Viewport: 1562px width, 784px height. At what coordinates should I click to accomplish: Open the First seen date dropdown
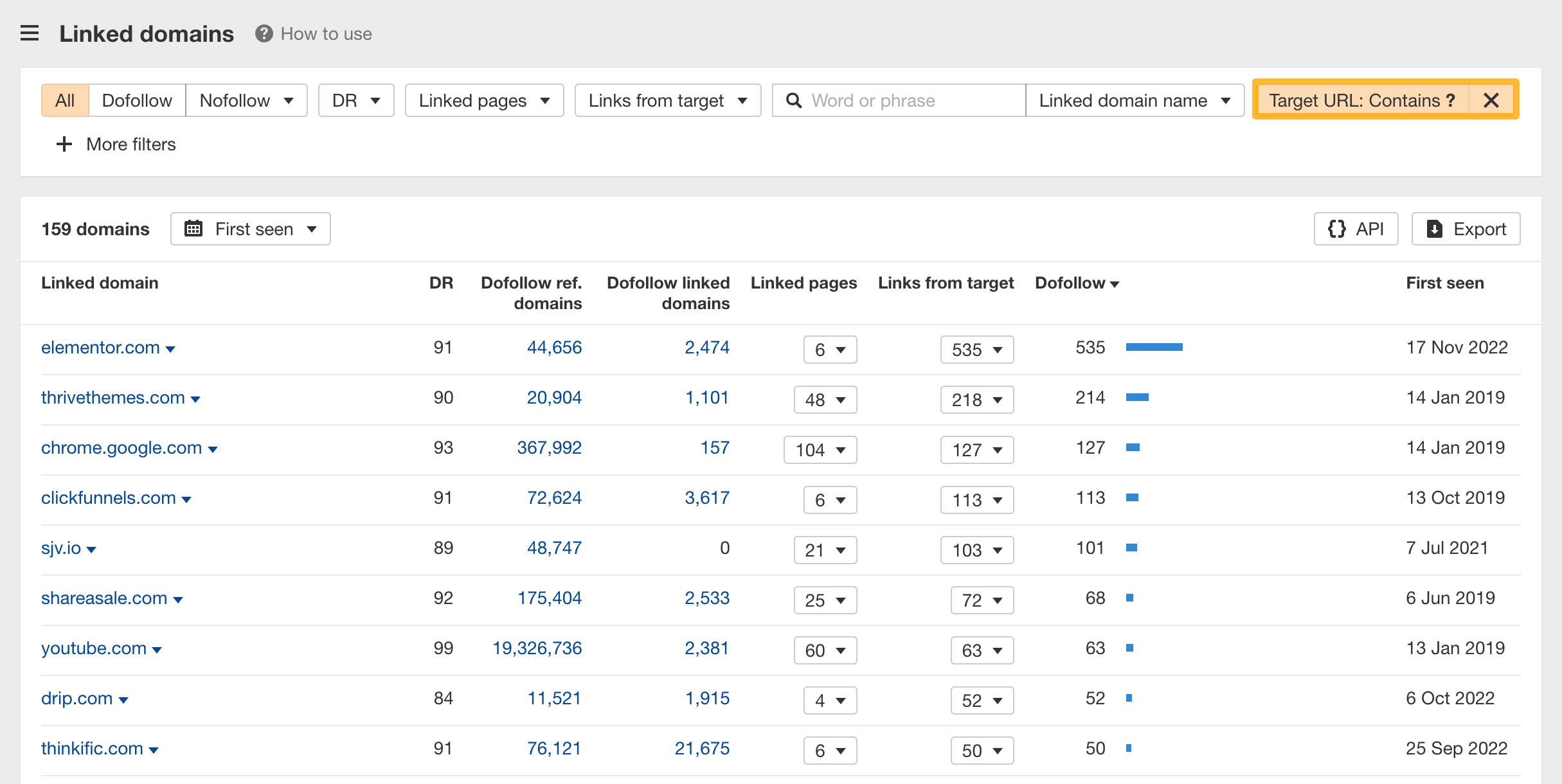click(251, 229)
